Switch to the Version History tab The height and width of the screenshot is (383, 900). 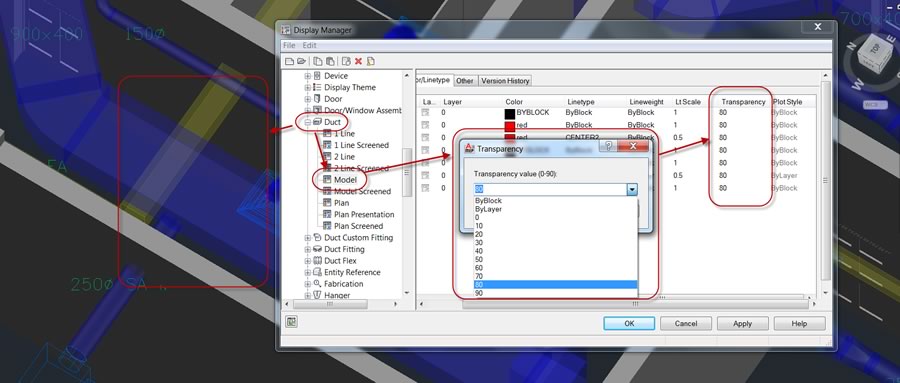[x=505, y=81]
